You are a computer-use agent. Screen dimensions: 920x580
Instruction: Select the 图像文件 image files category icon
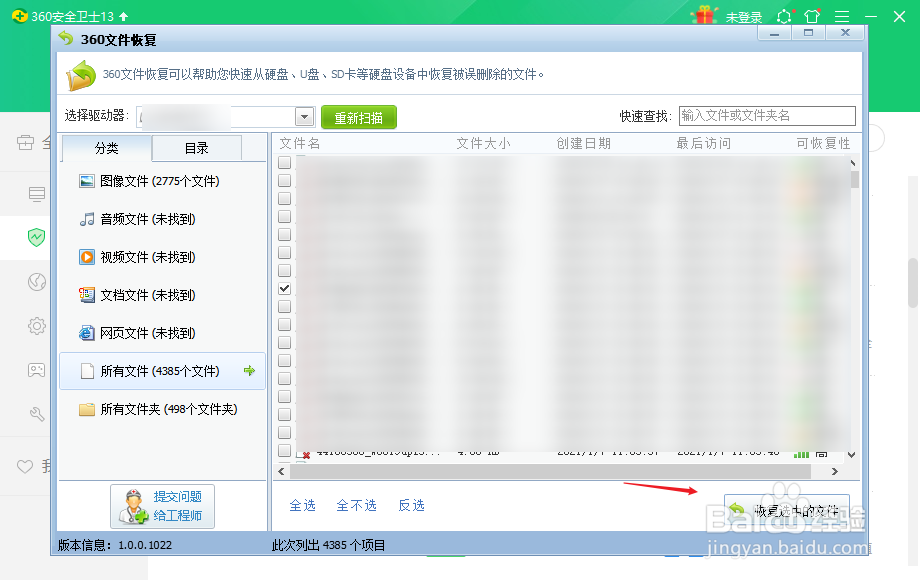(88, 181)
